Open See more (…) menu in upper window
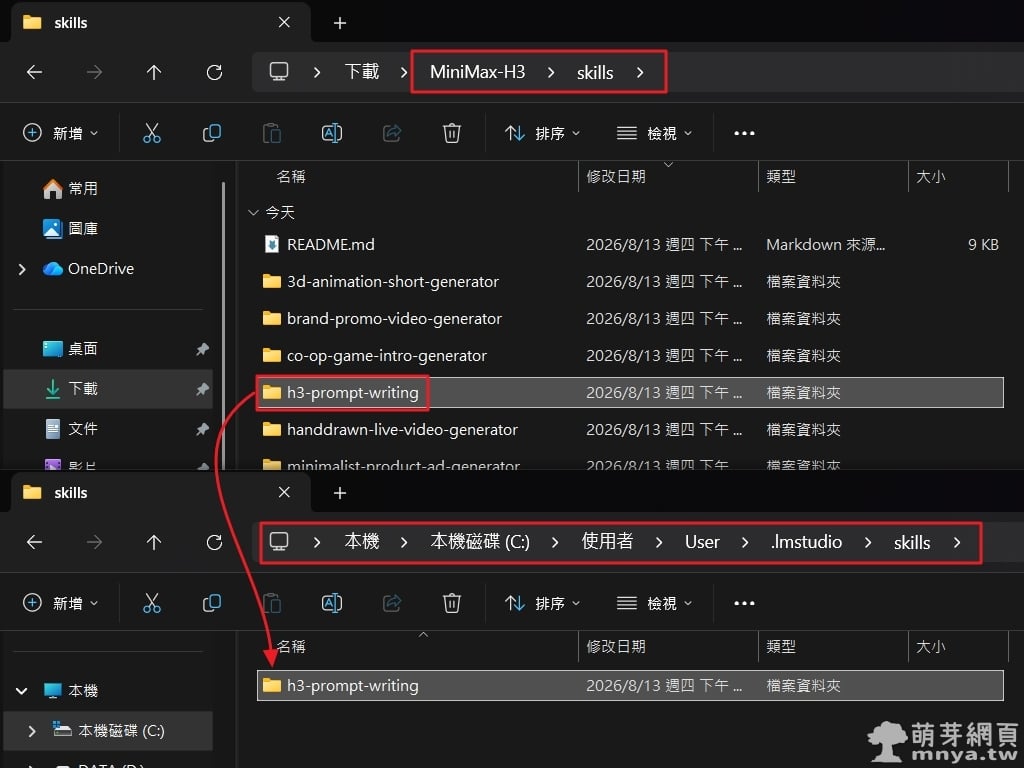This screenshot has width=1024, height=768. coord(744,133)
